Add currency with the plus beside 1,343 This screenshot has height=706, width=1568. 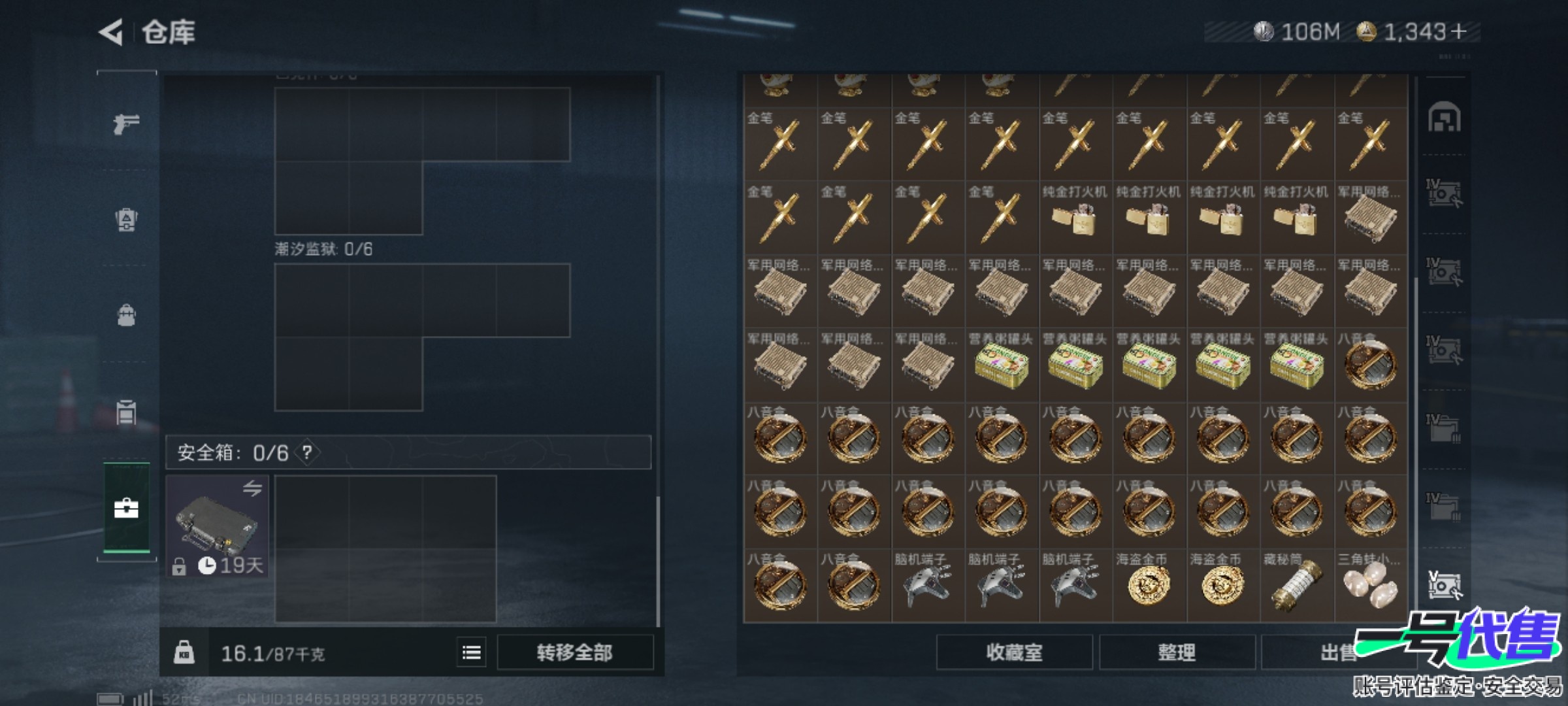pos(1458,31)
